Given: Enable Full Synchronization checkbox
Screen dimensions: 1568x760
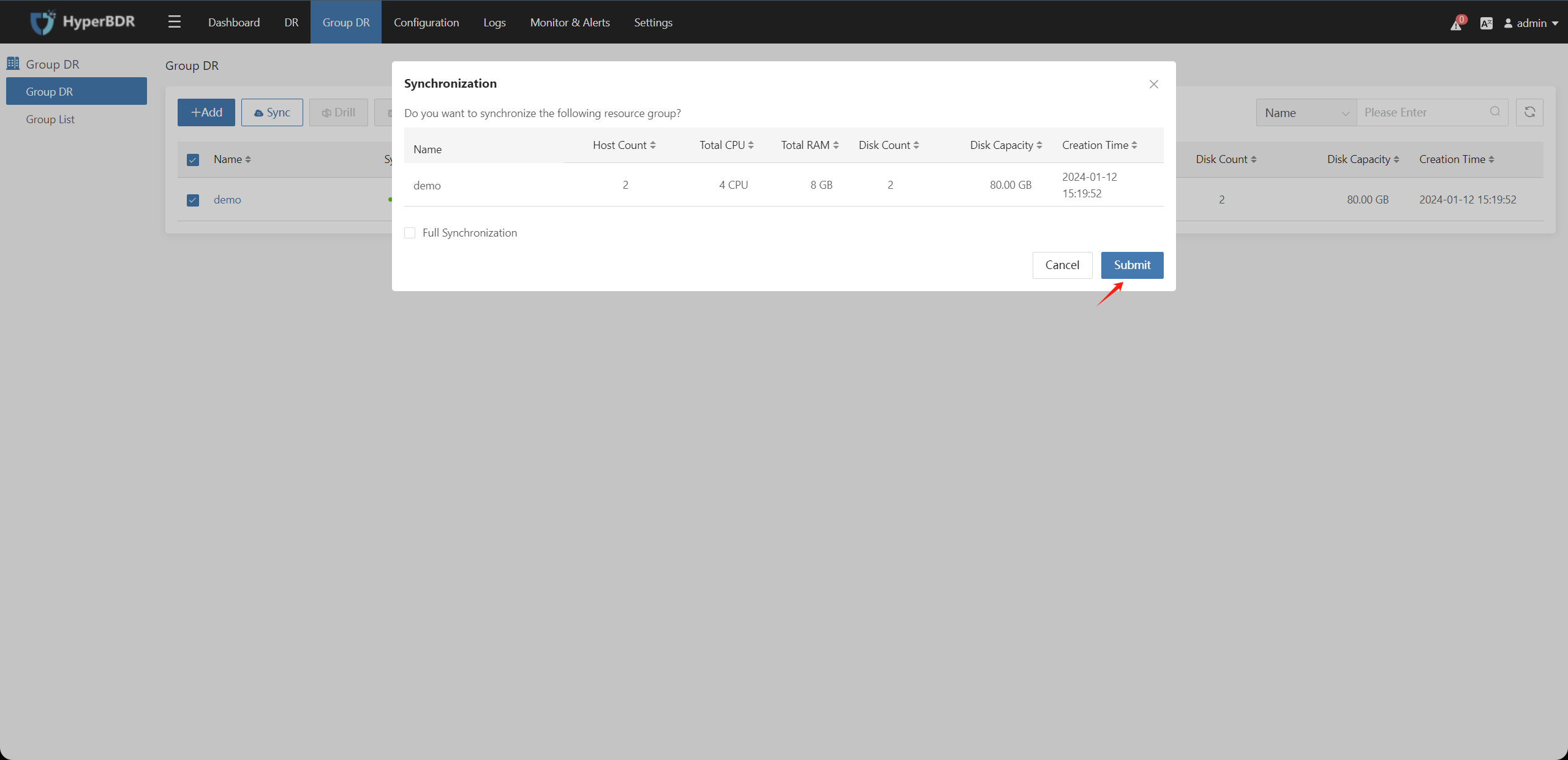Looking at the screenshot, I should click(410, 232).
